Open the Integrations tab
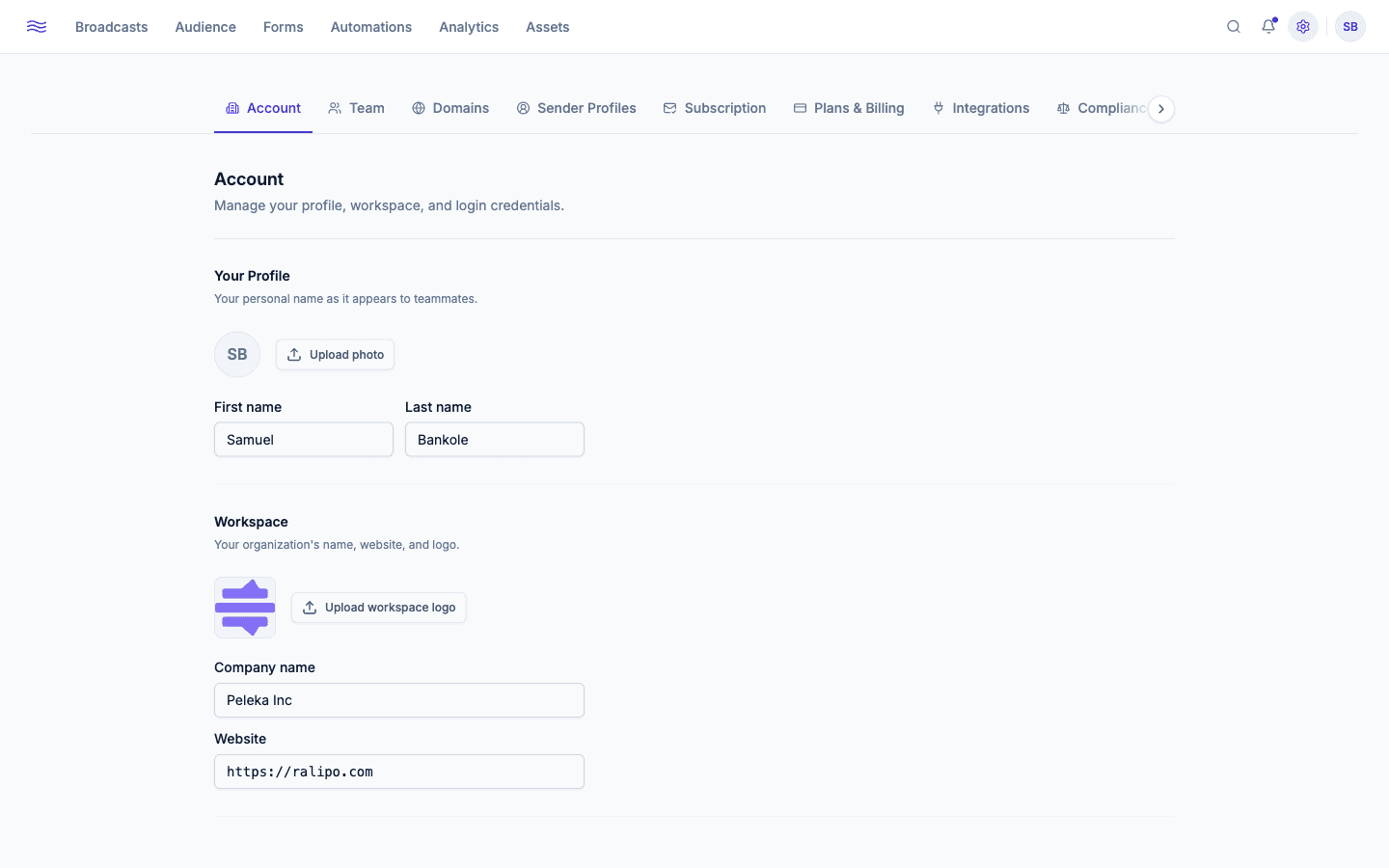1389x868 pixels. pyautogui.click(x=981, y=108)
